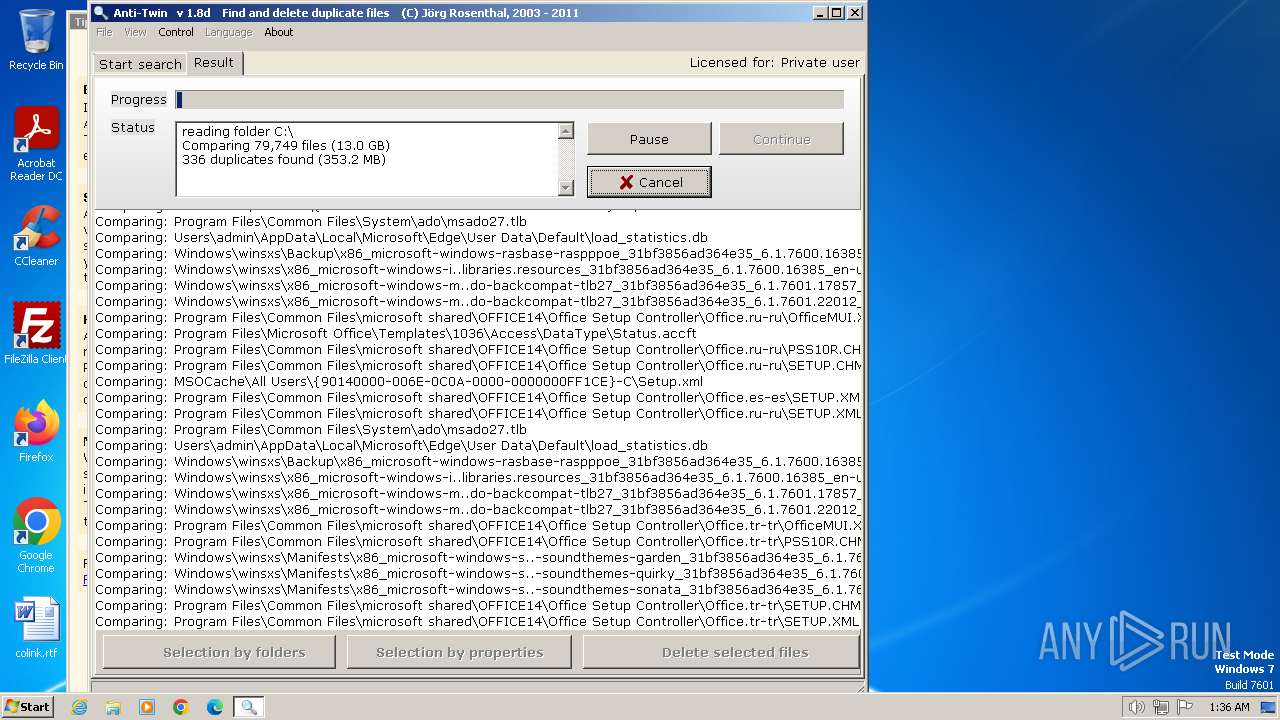
Task: Select the Office.tr-tr PSS10R.CHM log line
Action: [478, 541]
